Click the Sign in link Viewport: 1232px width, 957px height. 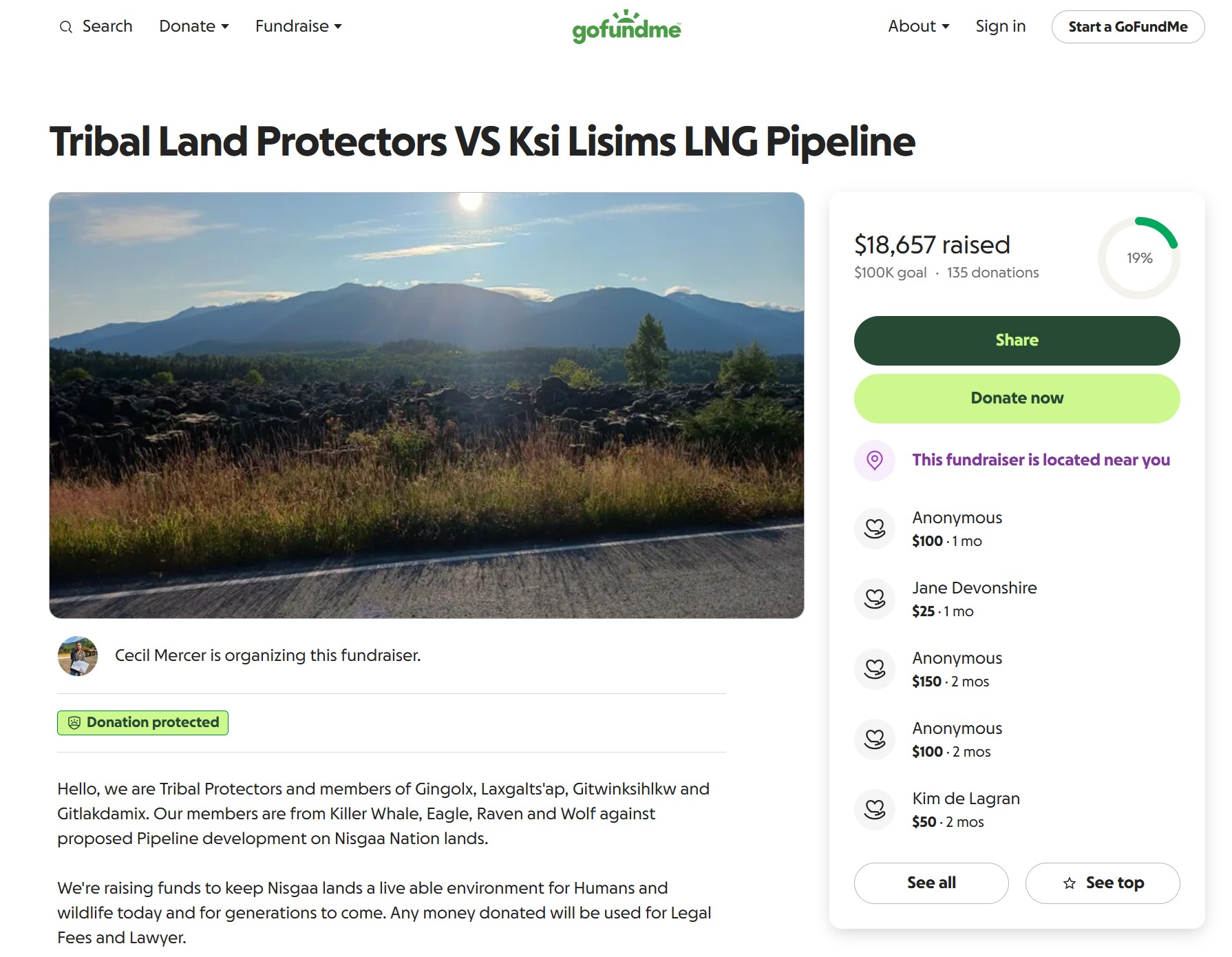[x=1001, y=27]
